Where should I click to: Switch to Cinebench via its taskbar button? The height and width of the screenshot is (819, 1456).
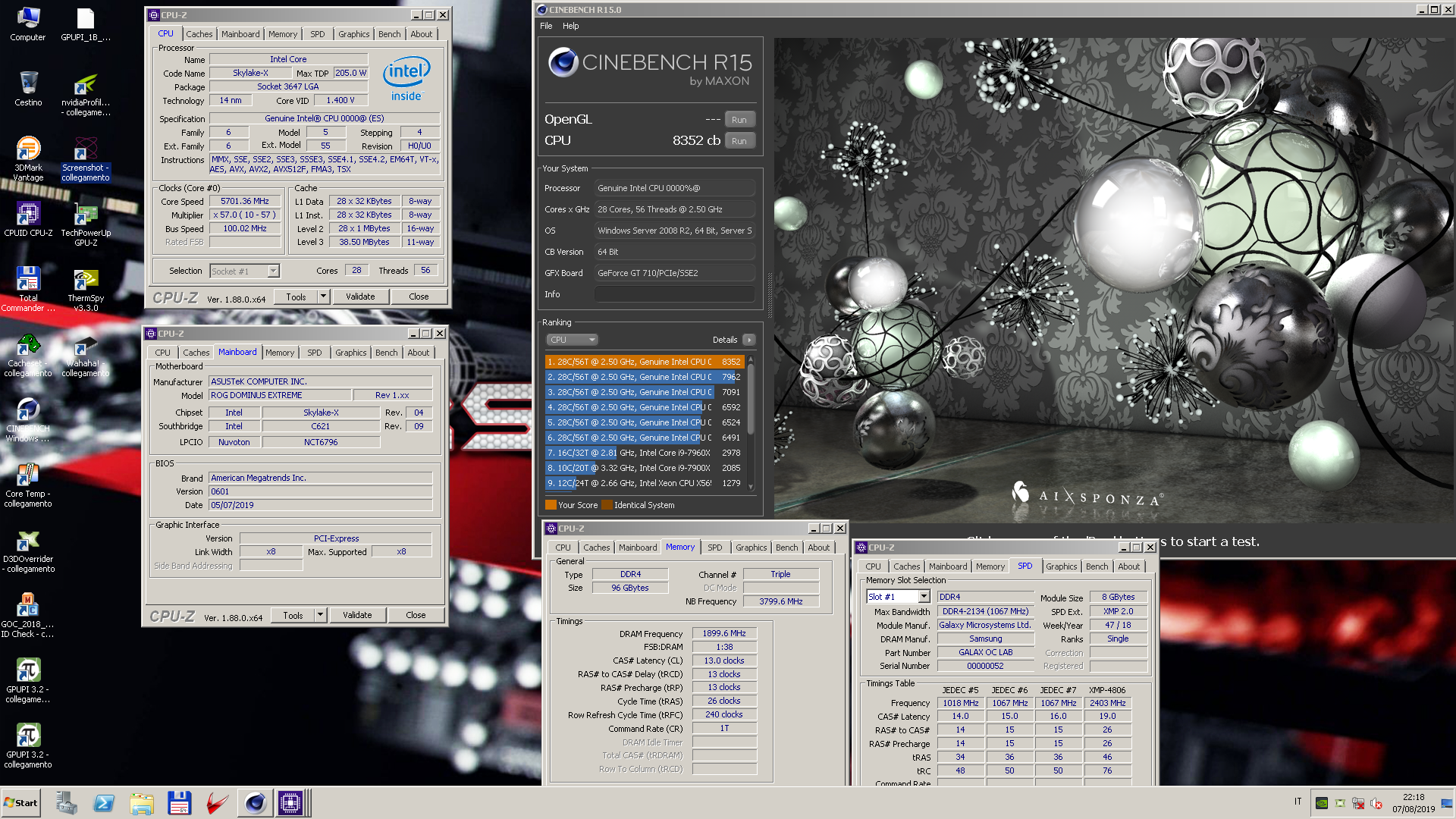pos(255,802)
